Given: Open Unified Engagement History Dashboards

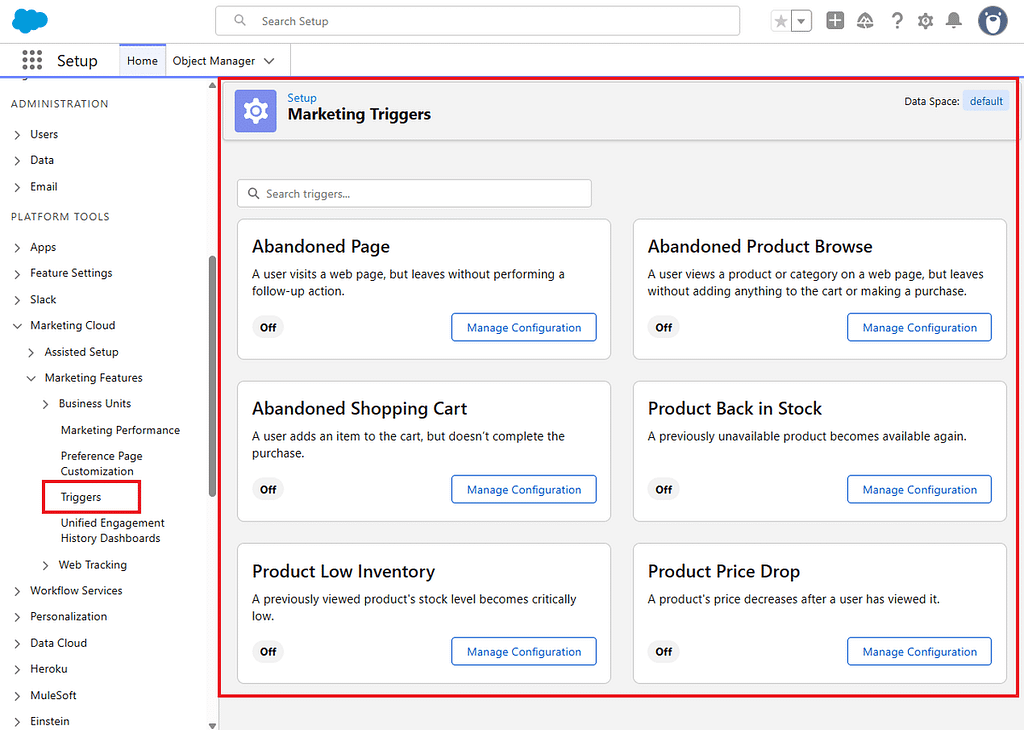Looking at the screenshot, I should coord(112,530).
